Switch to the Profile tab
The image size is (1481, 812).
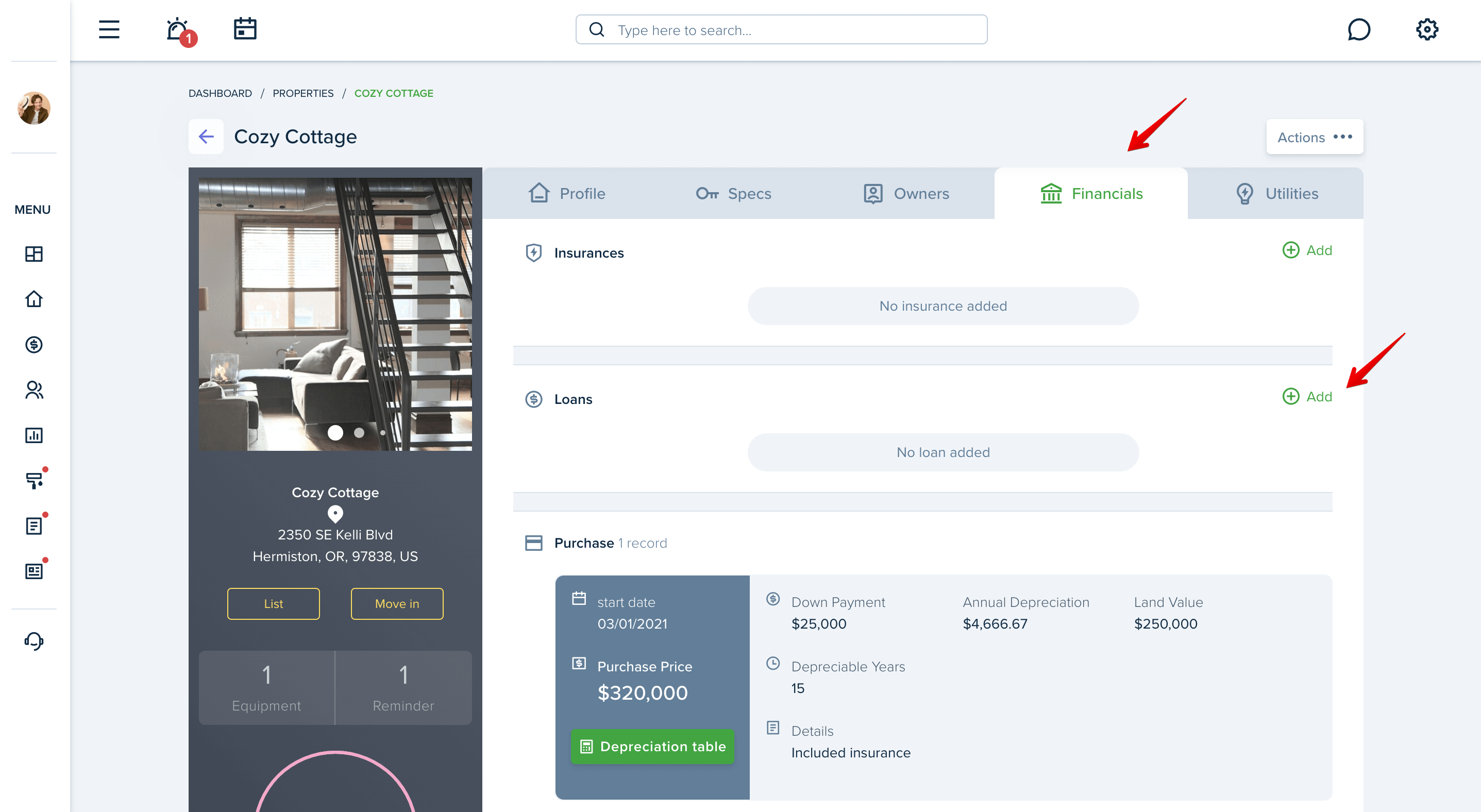point(566,194)
